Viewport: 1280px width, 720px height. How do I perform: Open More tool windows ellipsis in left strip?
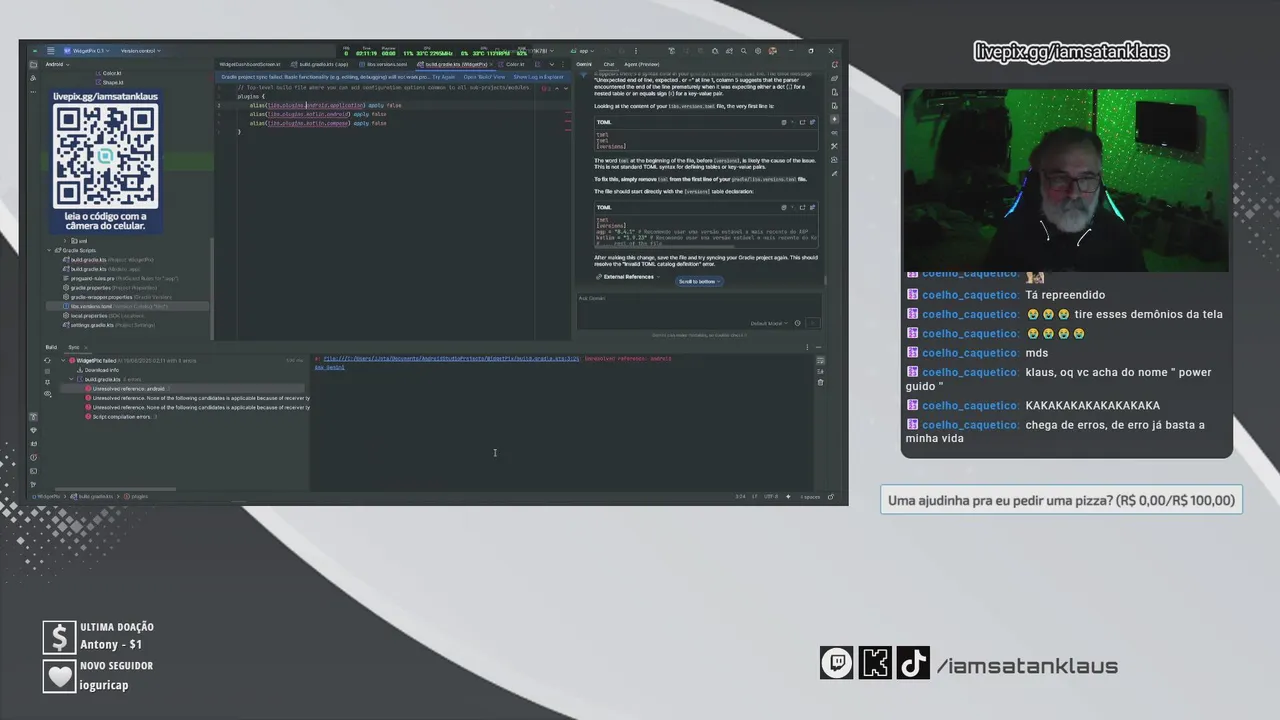coord(33,92)
